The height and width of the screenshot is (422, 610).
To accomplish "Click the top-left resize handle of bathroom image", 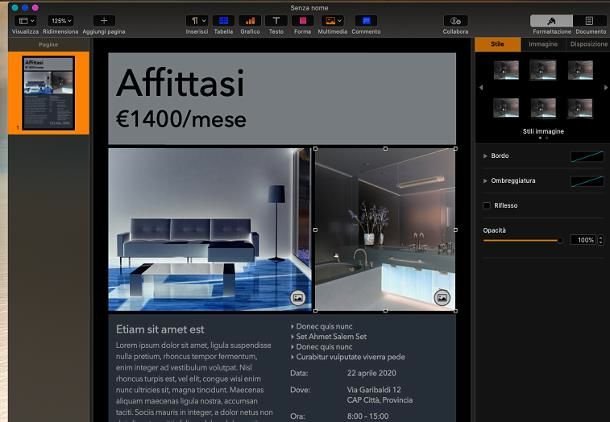I will (x=316, y=149).
